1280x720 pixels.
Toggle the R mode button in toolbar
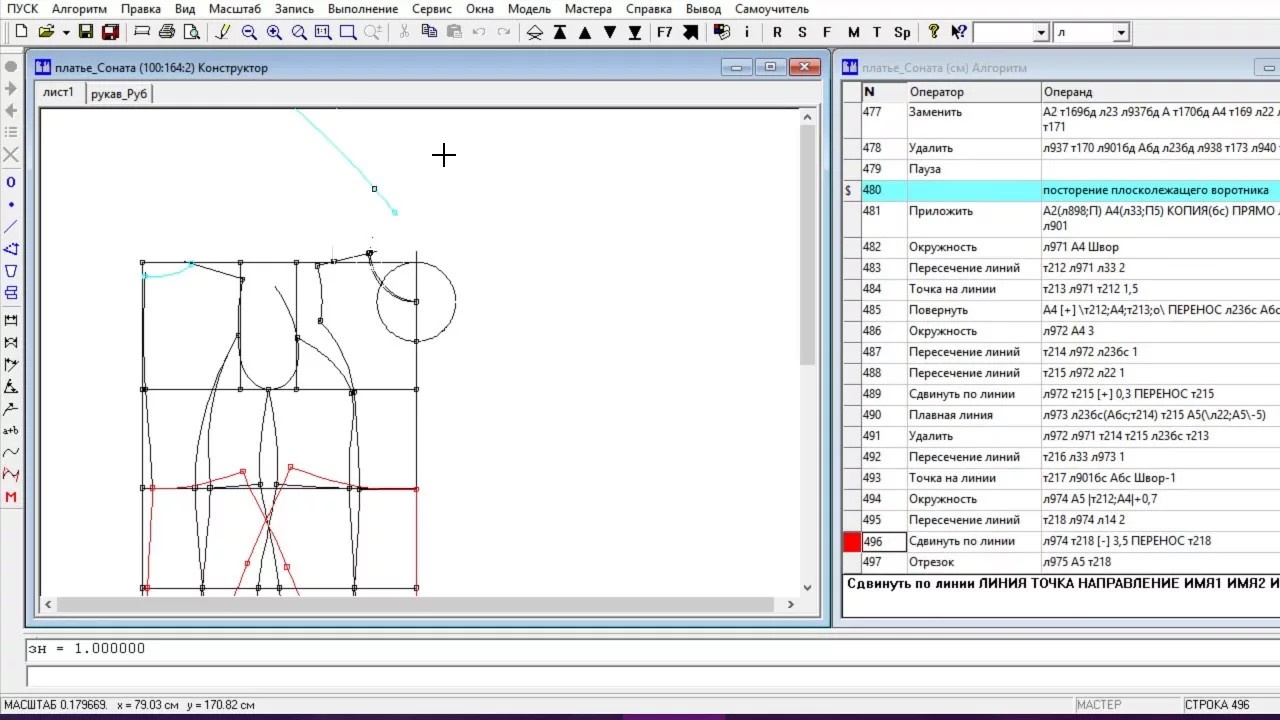[777, 32]
